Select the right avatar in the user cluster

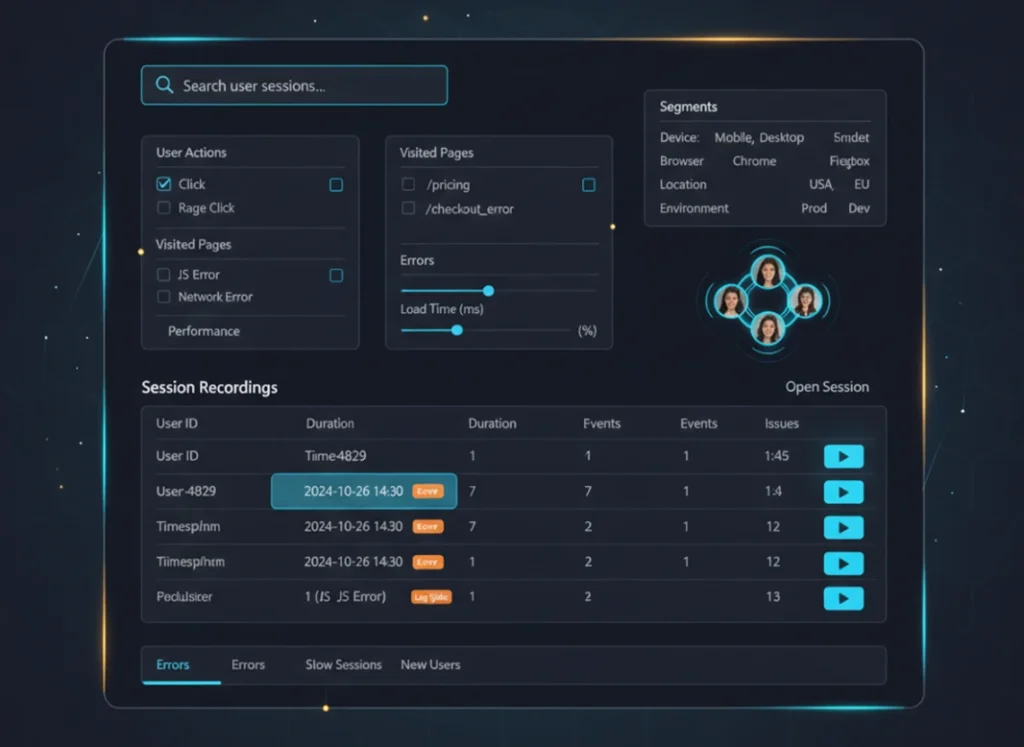pyautogui.click(x=804, y=300)
